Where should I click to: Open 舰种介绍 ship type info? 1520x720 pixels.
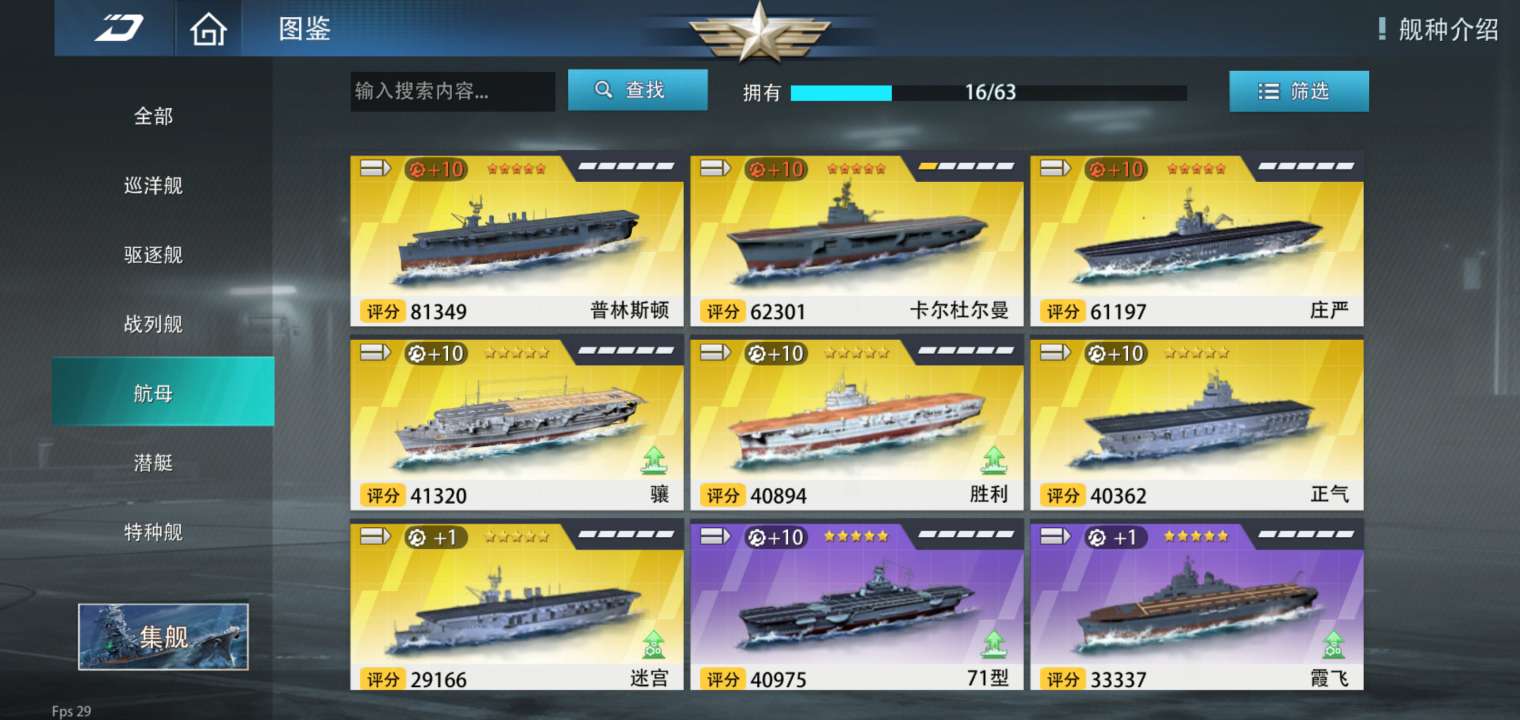(1438, 29)
